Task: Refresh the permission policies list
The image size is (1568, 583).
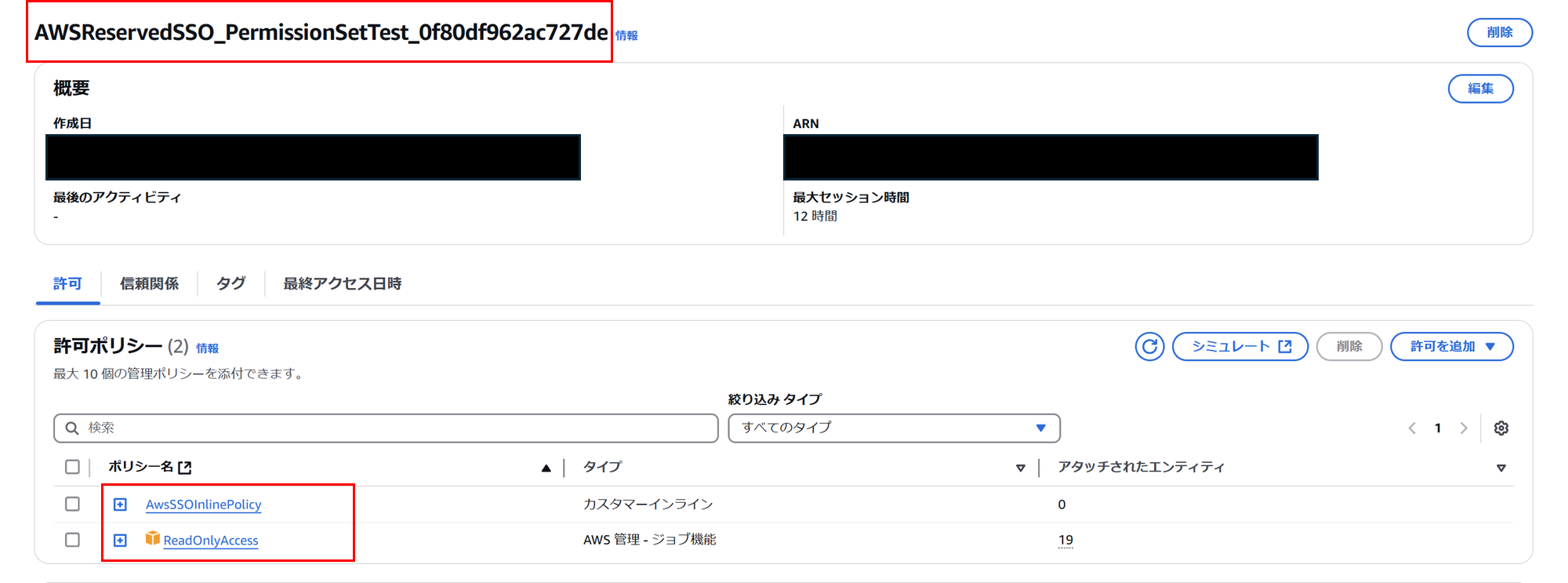Action: (1149, 346)
